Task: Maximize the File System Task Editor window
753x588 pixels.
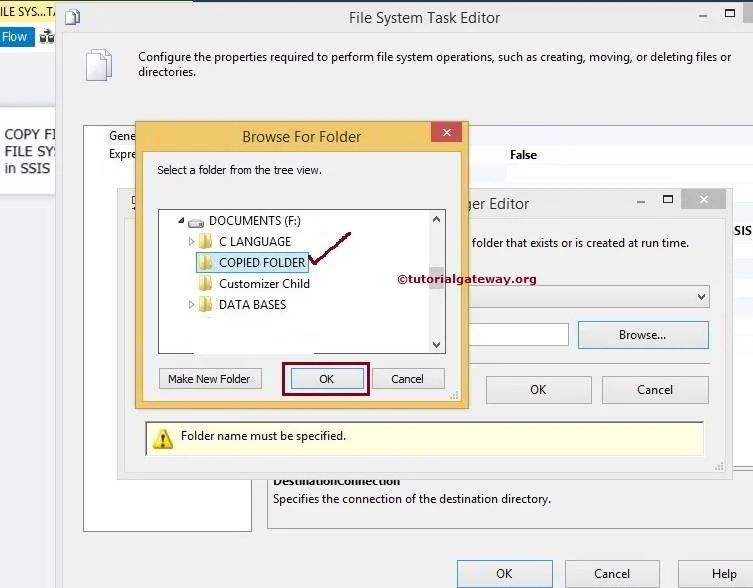Action: point(729,13)
